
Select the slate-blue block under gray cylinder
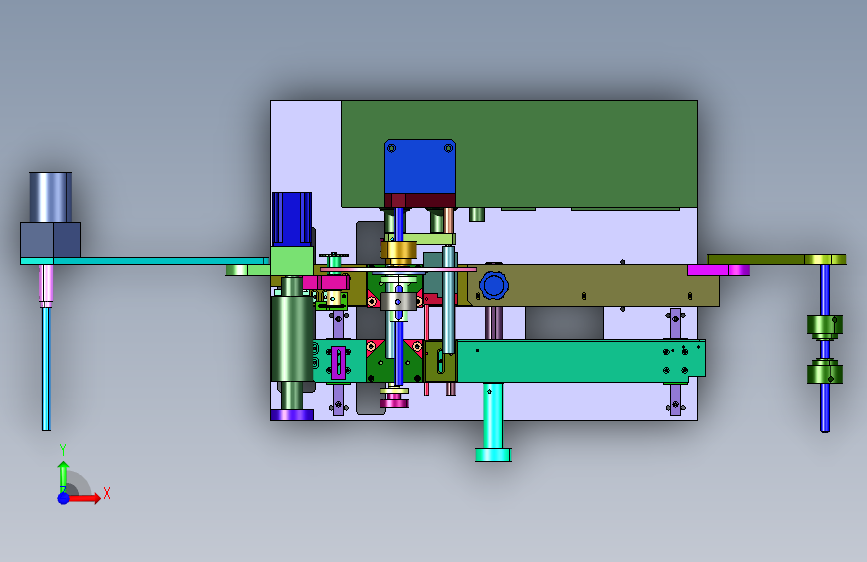click(x=50, y=240)
